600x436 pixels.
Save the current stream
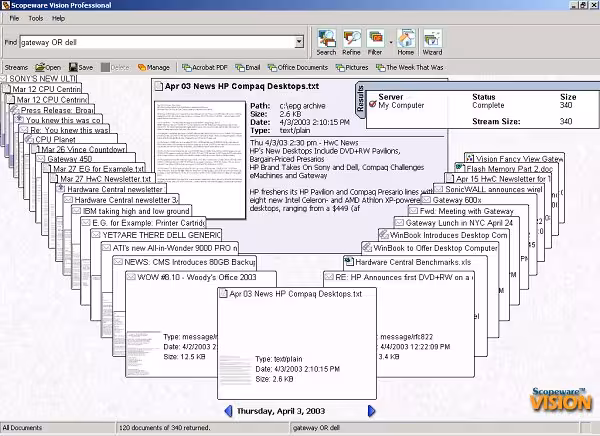pos(81,67)
